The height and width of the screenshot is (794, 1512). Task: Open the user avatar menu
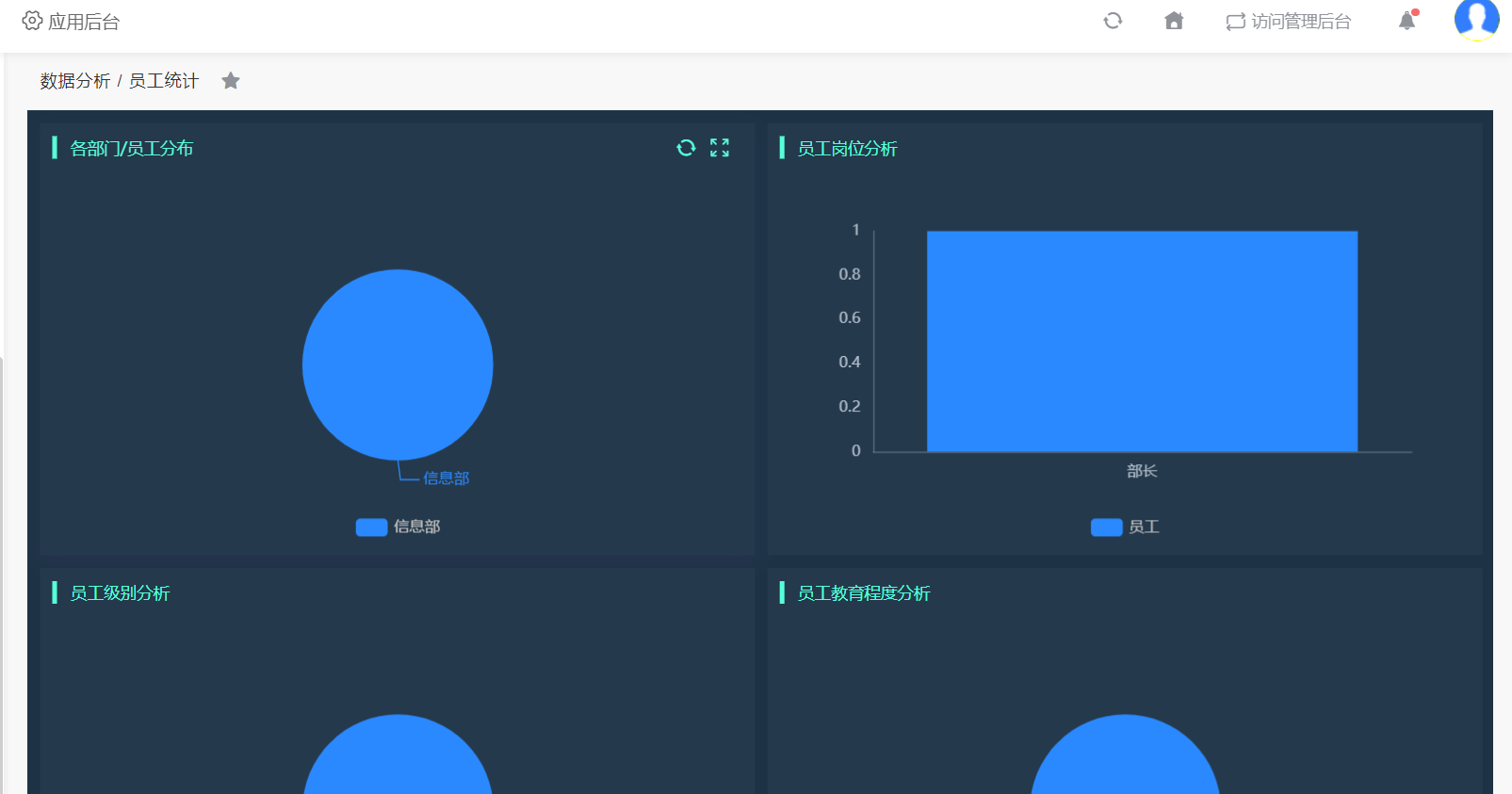(x=1477, y=19)
